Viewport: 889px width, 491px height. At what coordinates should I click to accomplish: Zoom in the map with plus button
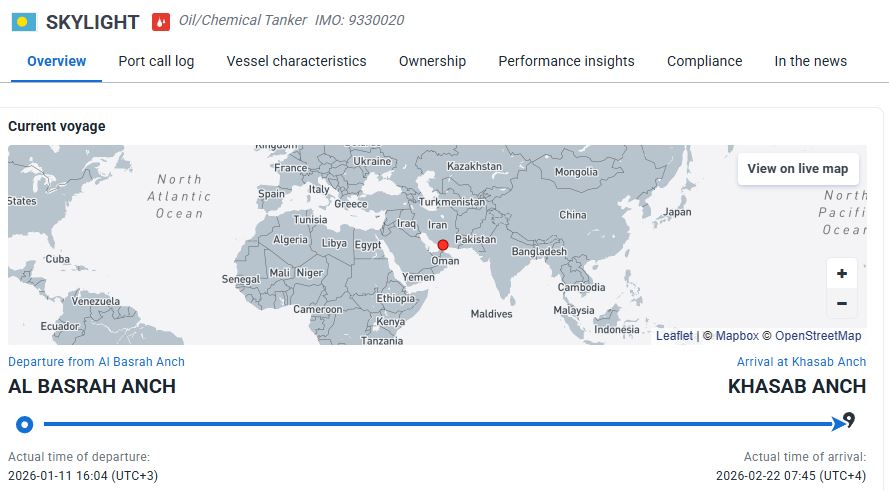(841, 273)
